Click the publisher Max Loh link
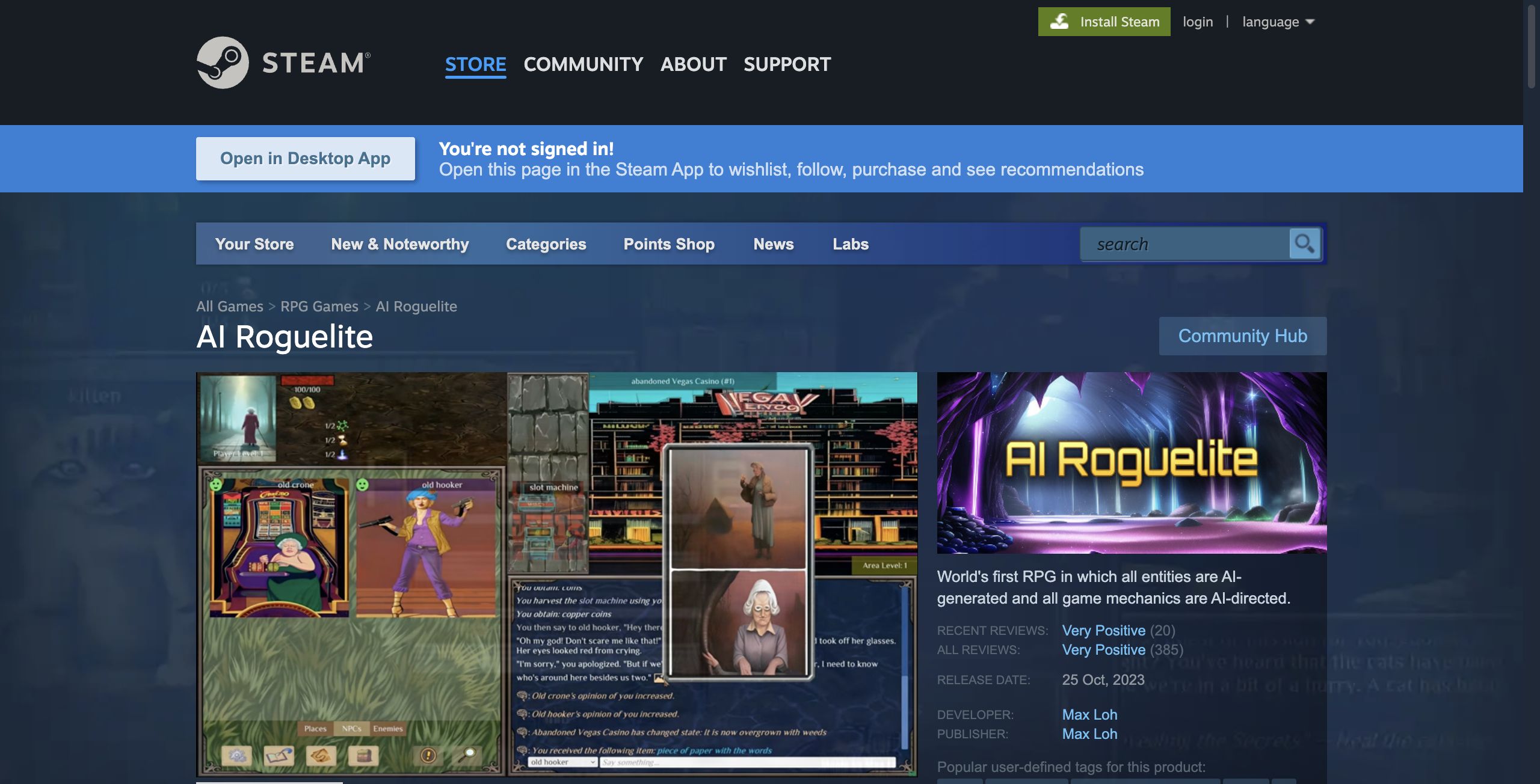 point(1089,733)
